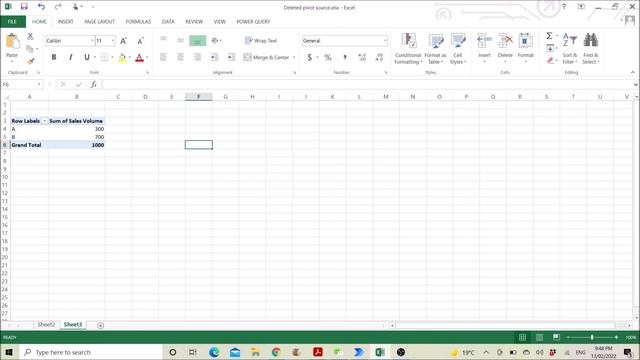640x360 pixels.
Task: Click the Insert Function fx icon
Action: point(94,84)
